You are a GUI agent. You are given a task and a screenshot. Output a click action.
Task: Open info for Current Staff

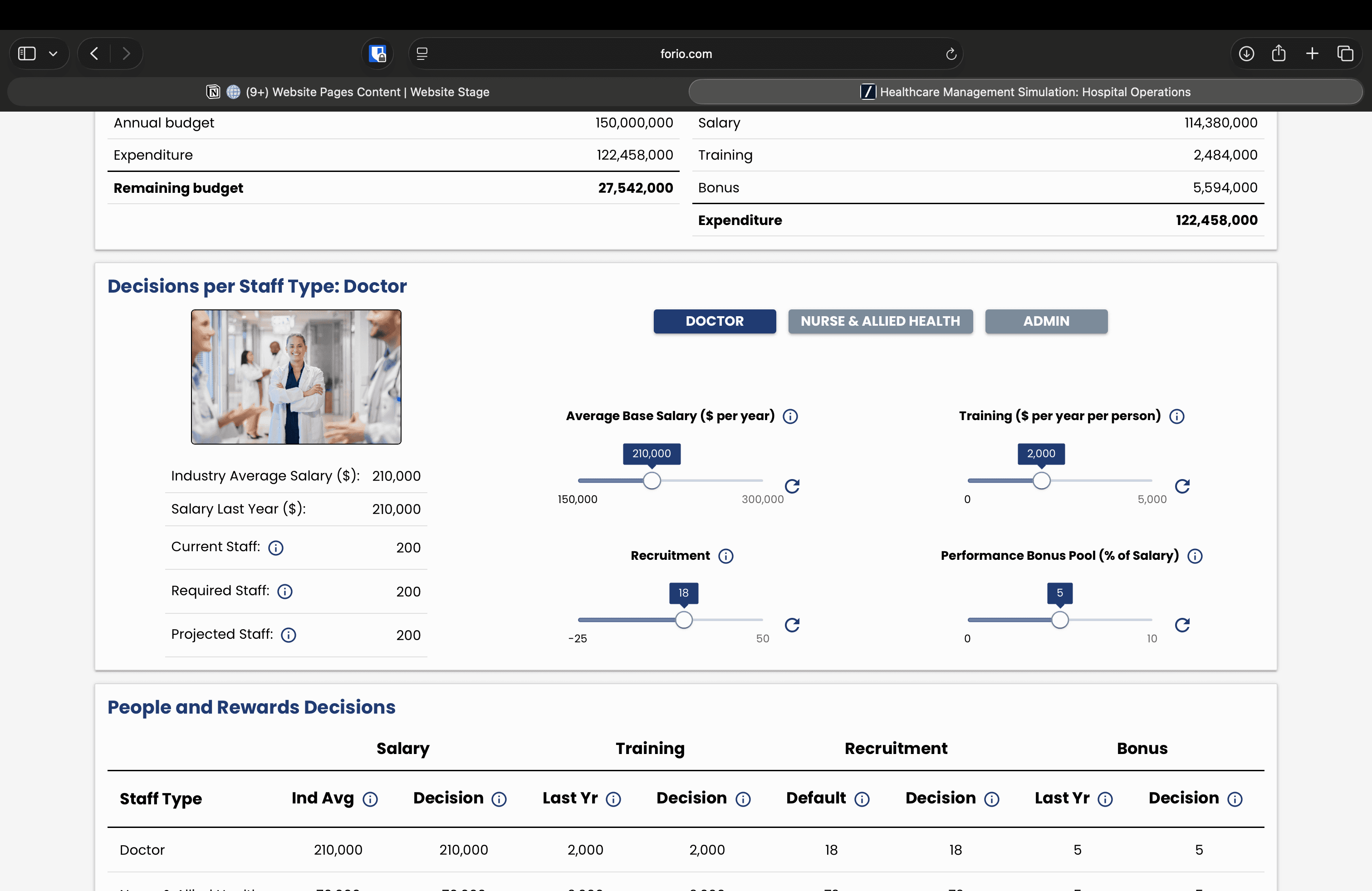(x=275, y=548)
